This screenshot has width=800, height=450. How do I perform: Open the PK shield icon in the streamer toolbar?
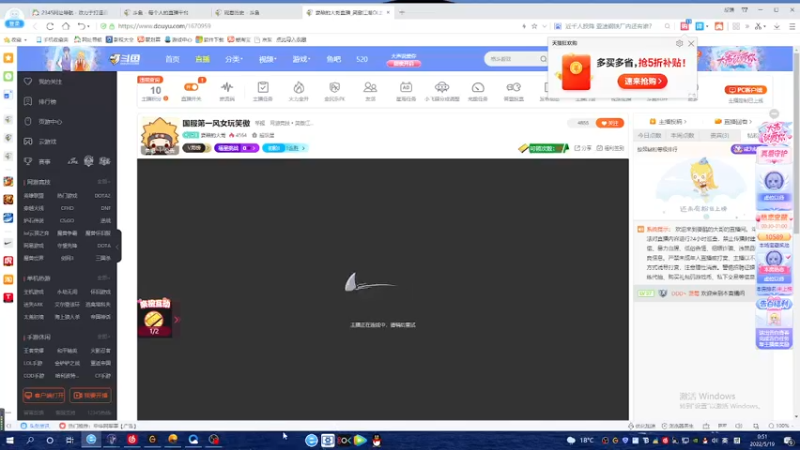[x=335, y=87]
